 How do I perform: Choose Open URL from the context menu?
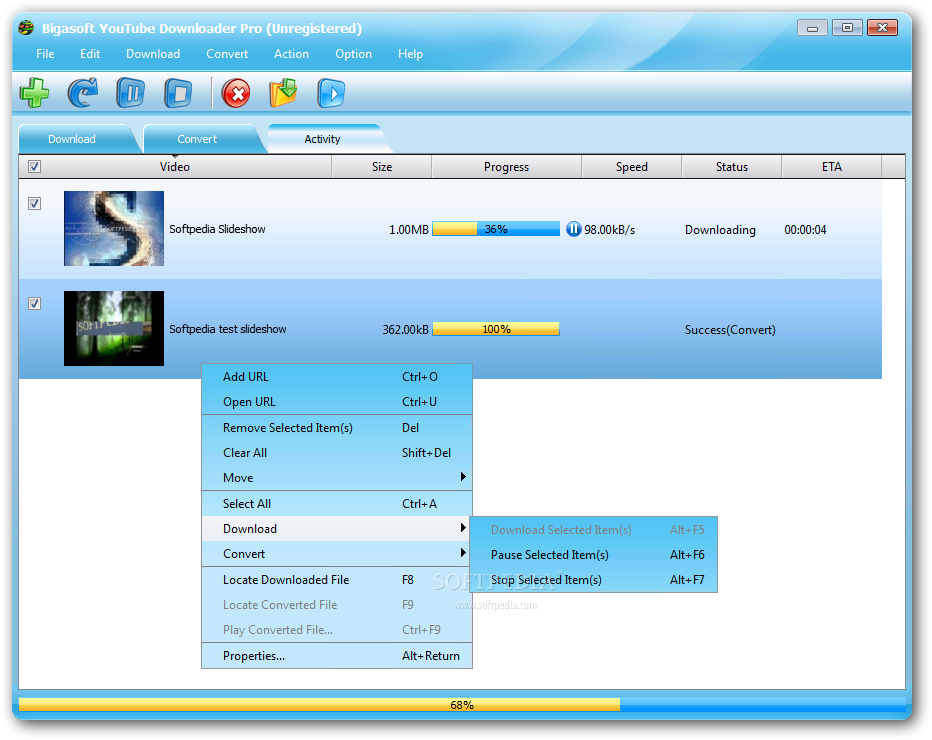tap(336, 401)
